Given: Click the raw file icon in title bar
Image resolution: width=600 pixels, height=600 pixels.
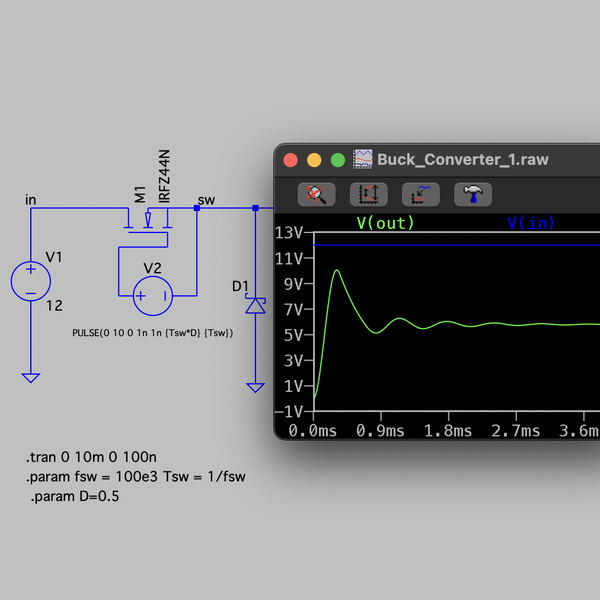Looking at the screenshot, I should point(362,159).
